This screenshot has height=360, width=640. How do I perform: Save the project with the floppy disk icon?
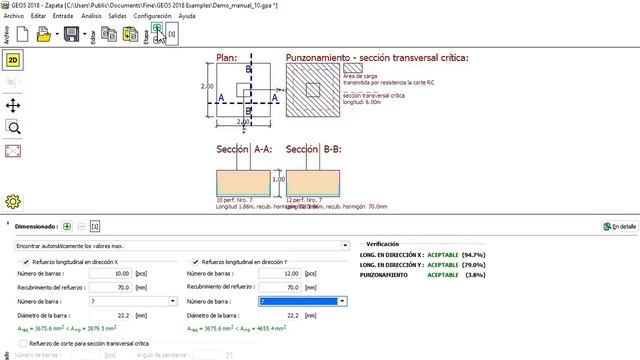pyautogui.click(x=71, y=34)
